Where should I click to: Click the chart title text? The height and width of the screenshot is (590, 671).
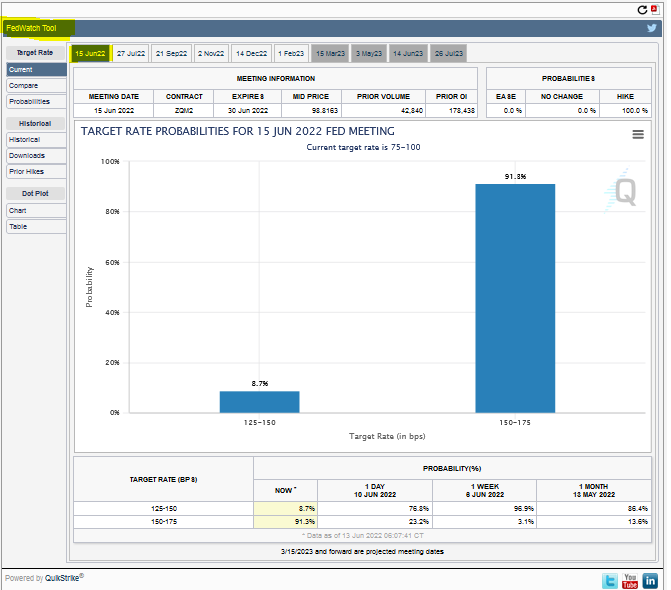click(x=238, y=131)
